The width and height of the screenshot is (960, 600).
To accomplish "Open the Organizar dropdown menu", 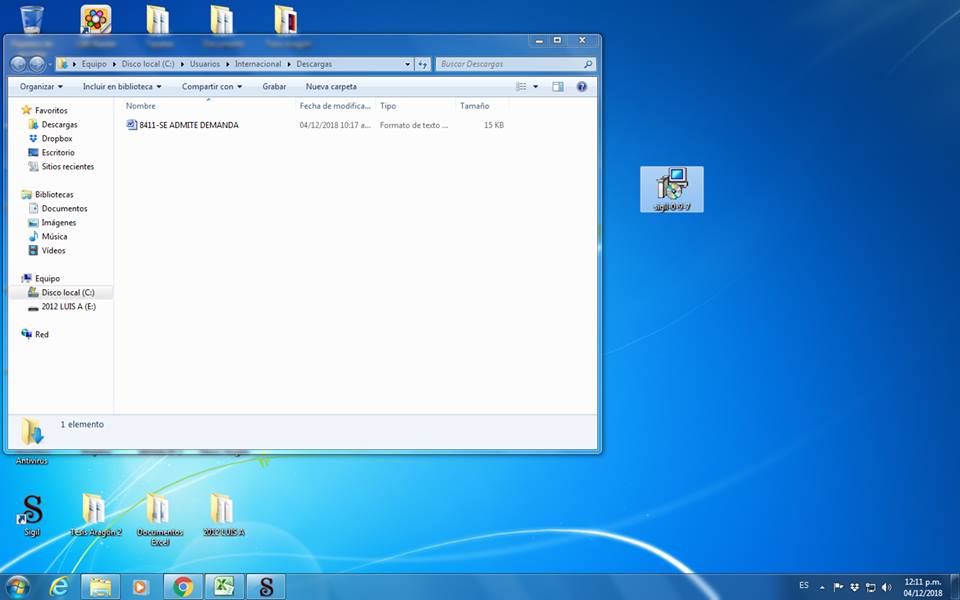I will click(x=41, y=87).
